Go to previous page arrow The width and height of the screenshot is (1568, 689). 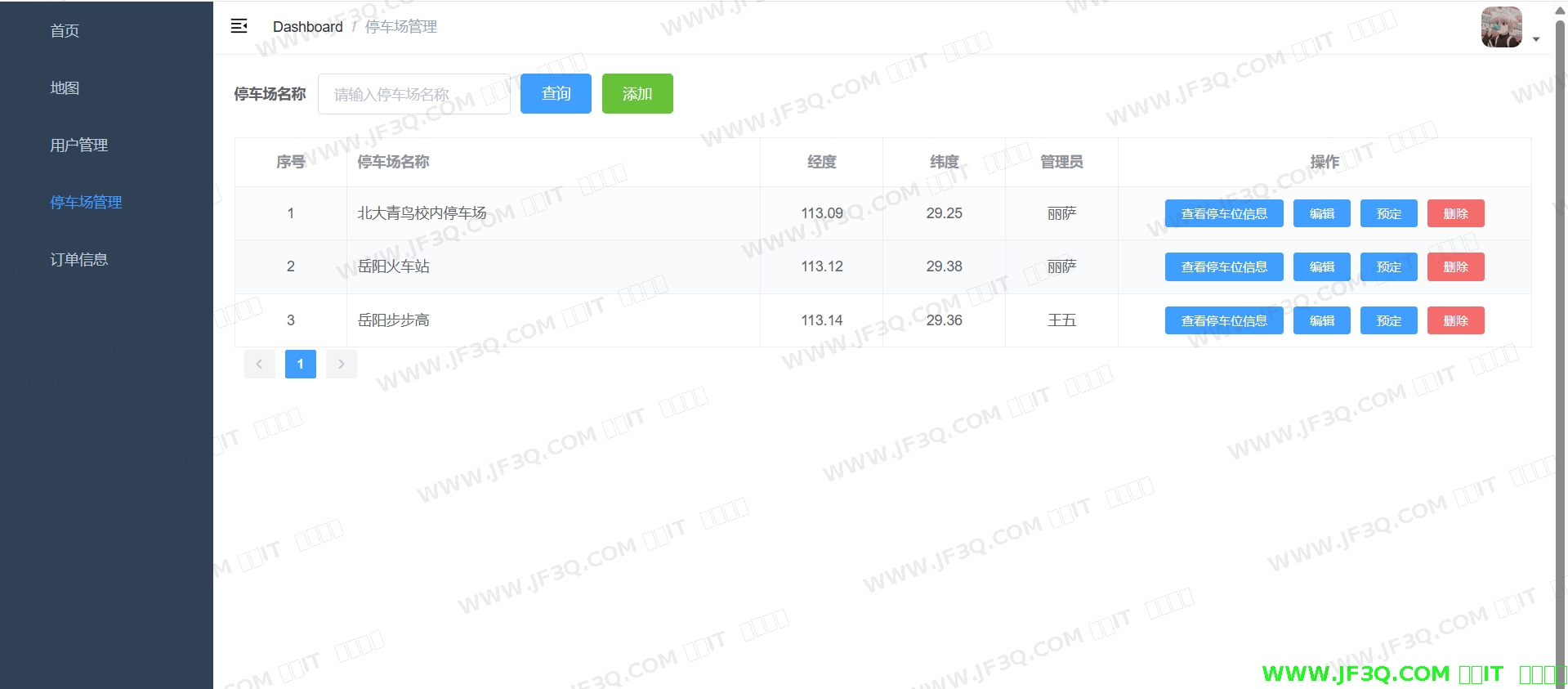pos(259,365)
